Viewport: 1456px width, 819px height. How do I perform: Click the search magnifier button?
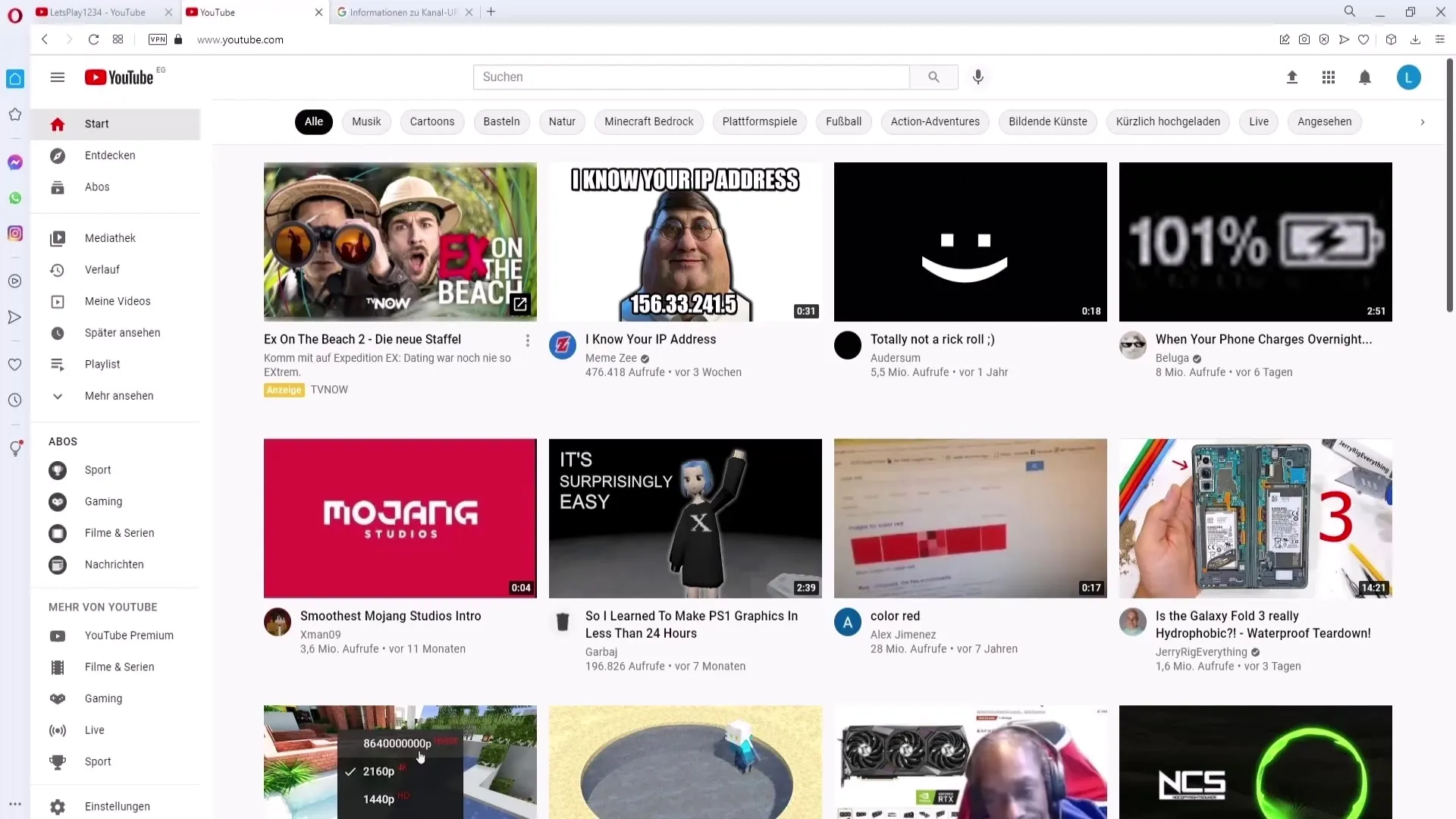point(934,77)
